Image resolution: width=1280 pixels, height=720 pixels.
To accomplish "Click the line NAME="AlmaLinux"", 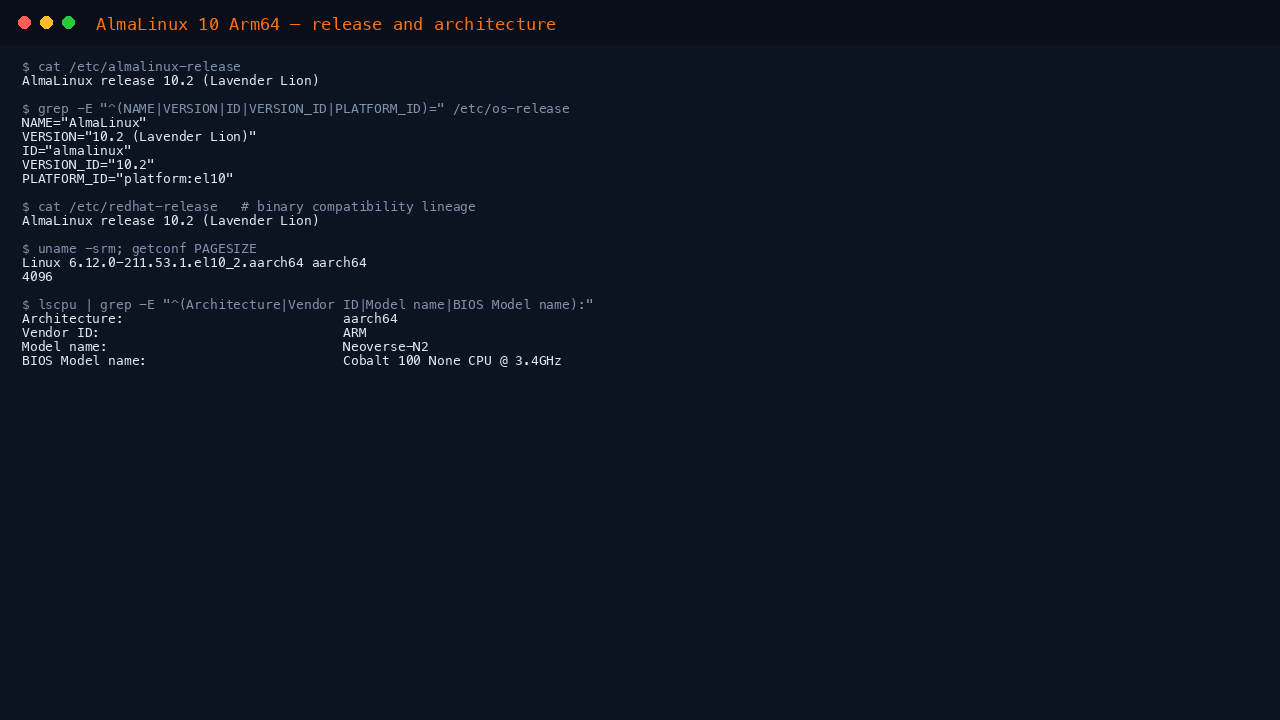I will click(84, 123).
